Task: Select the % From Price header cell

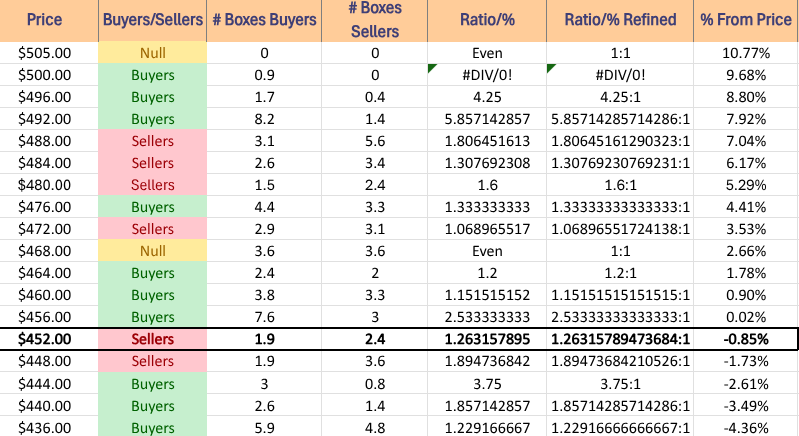Action: (746, 20)
